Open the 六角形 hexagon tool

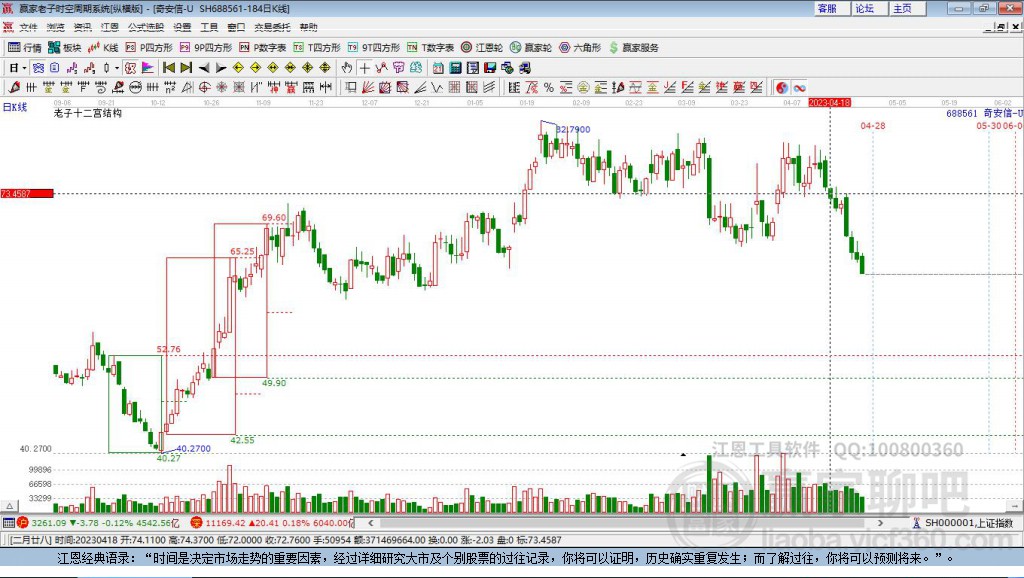580,48
